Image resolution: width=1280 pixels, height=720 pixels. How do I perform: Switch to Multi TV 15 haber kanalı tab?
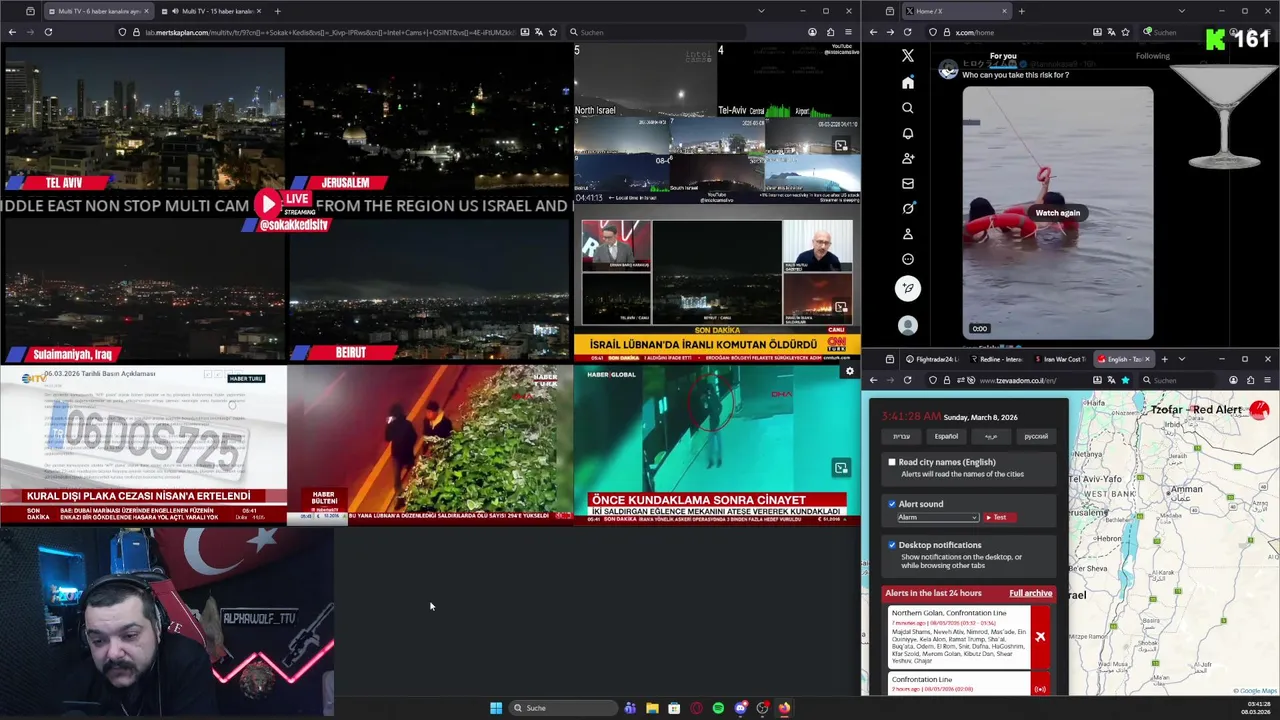[213, 11]
